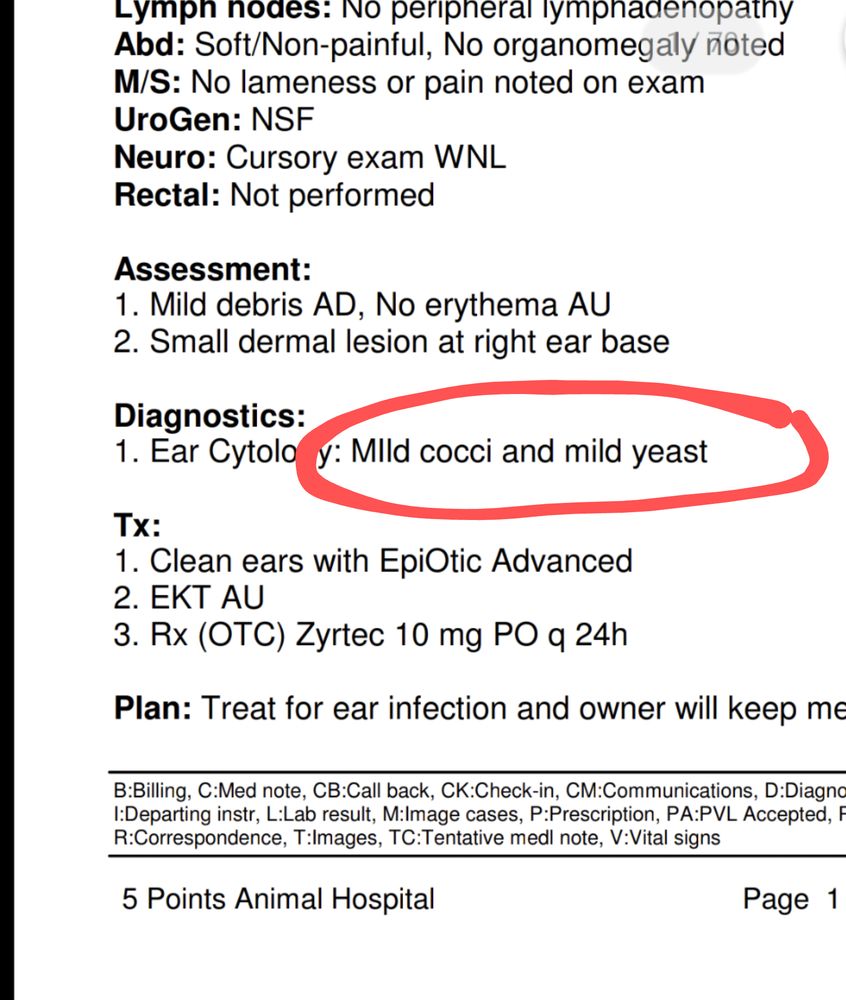
Task: Click '5 Points Animal Hospital' footer text
Action: coord(278,899)
